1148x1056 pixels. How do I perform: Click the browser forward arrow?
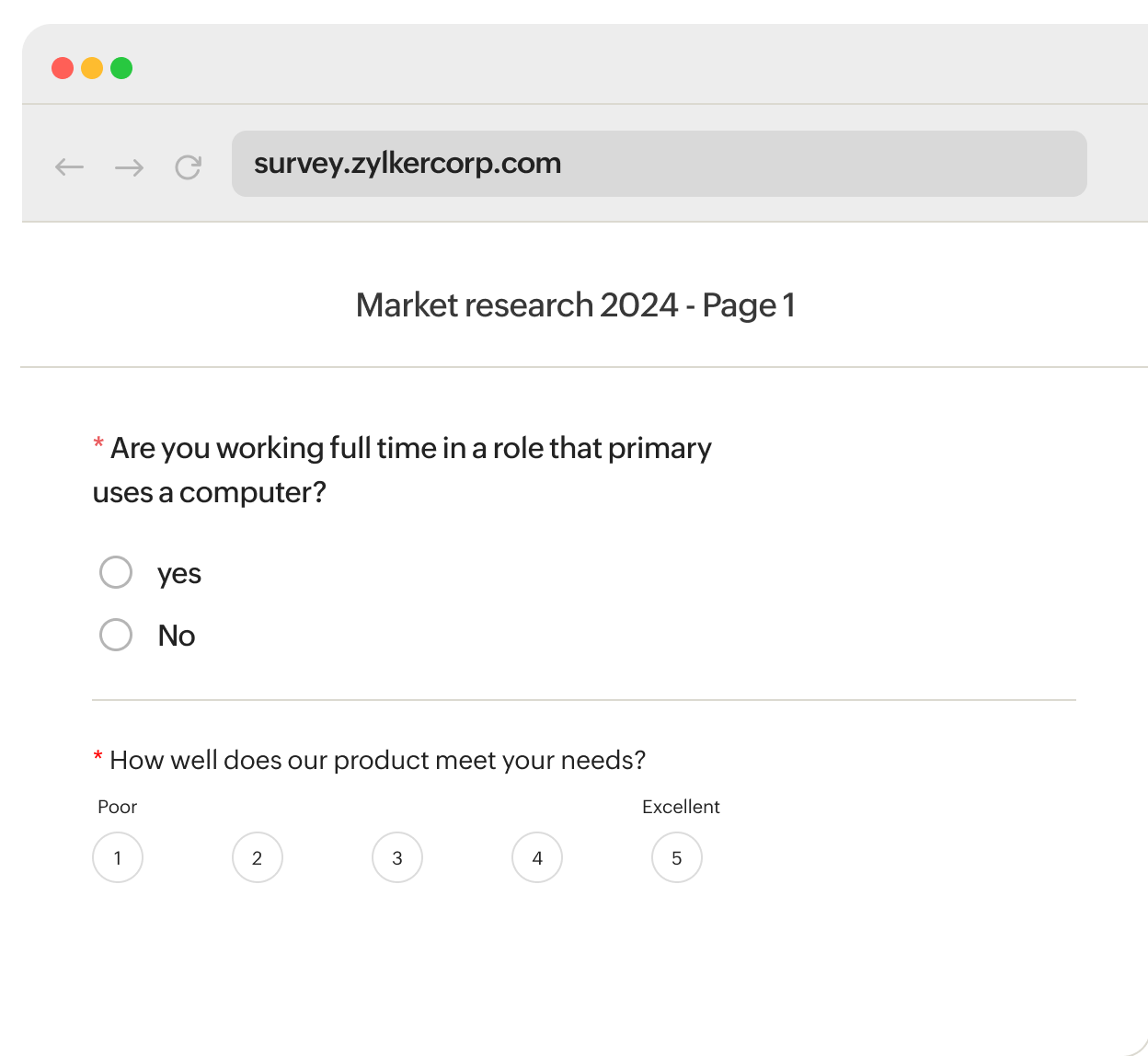point(129,166)
